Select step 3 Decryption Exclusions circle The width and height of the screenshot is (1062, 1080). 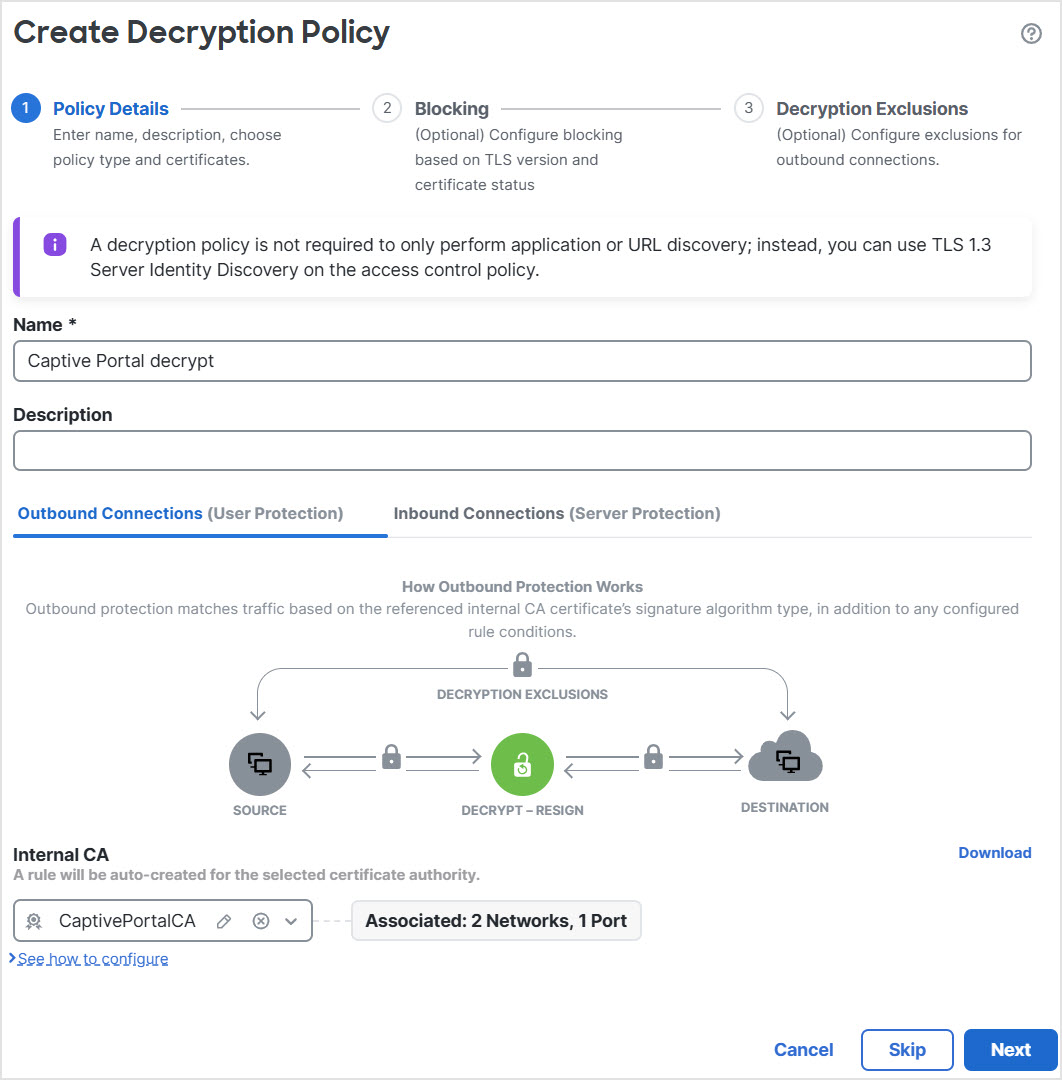[x=749, y=108]
